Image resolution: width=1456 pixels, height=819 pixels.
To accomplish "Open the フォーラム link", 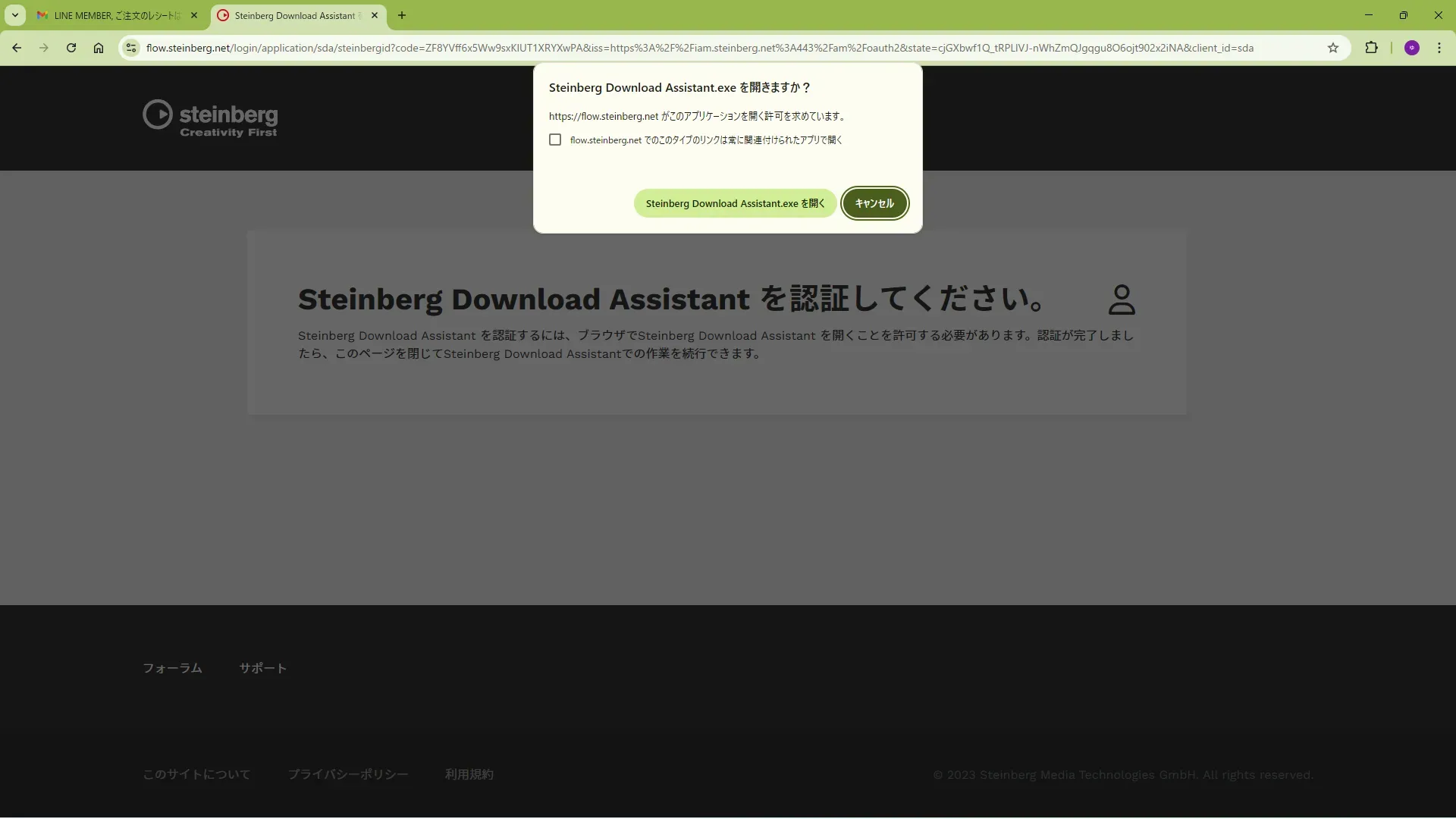I will (172, 668).
